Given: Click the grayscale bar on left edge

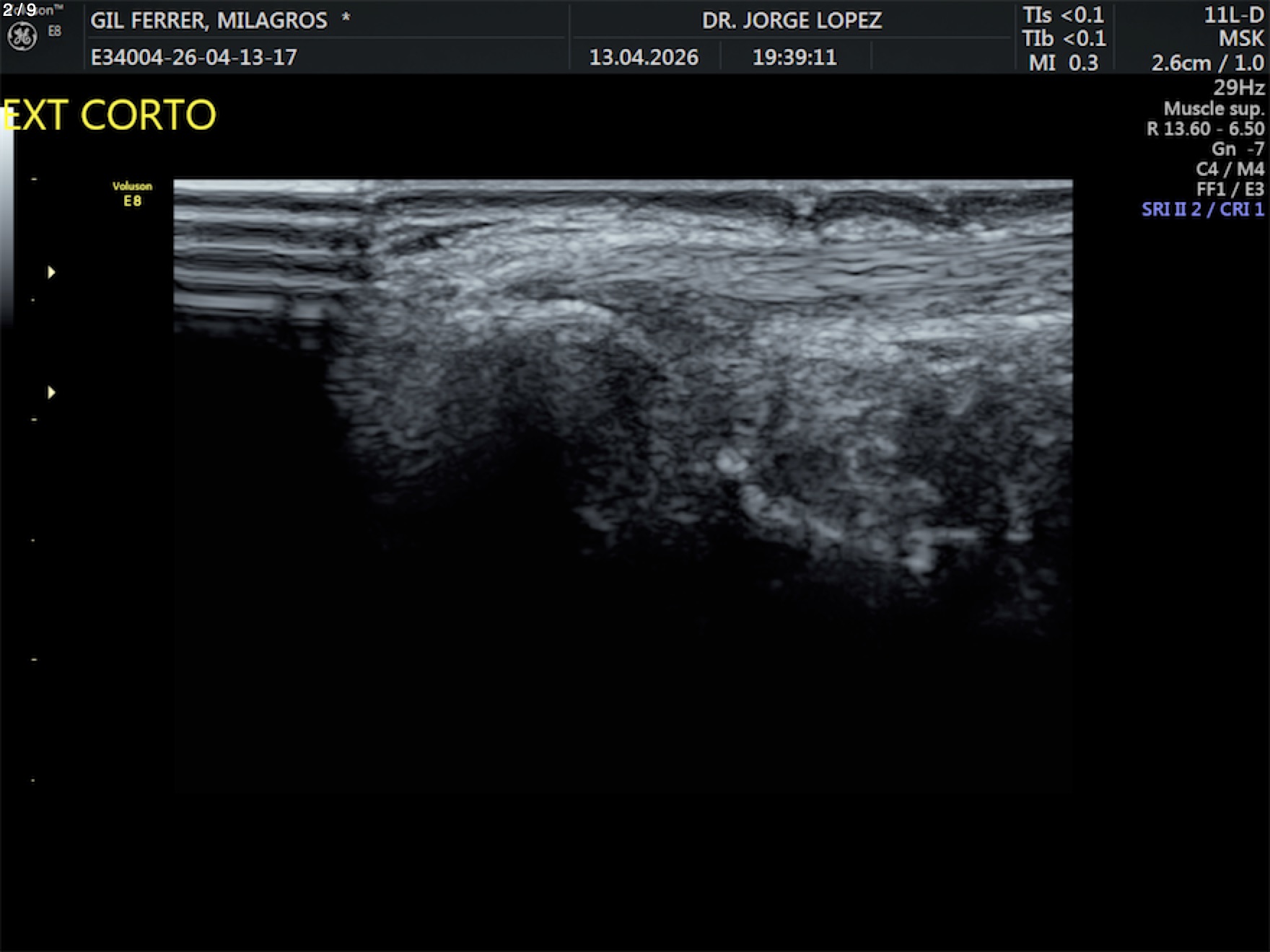Looking at the screenshot, I should (6, 216).
